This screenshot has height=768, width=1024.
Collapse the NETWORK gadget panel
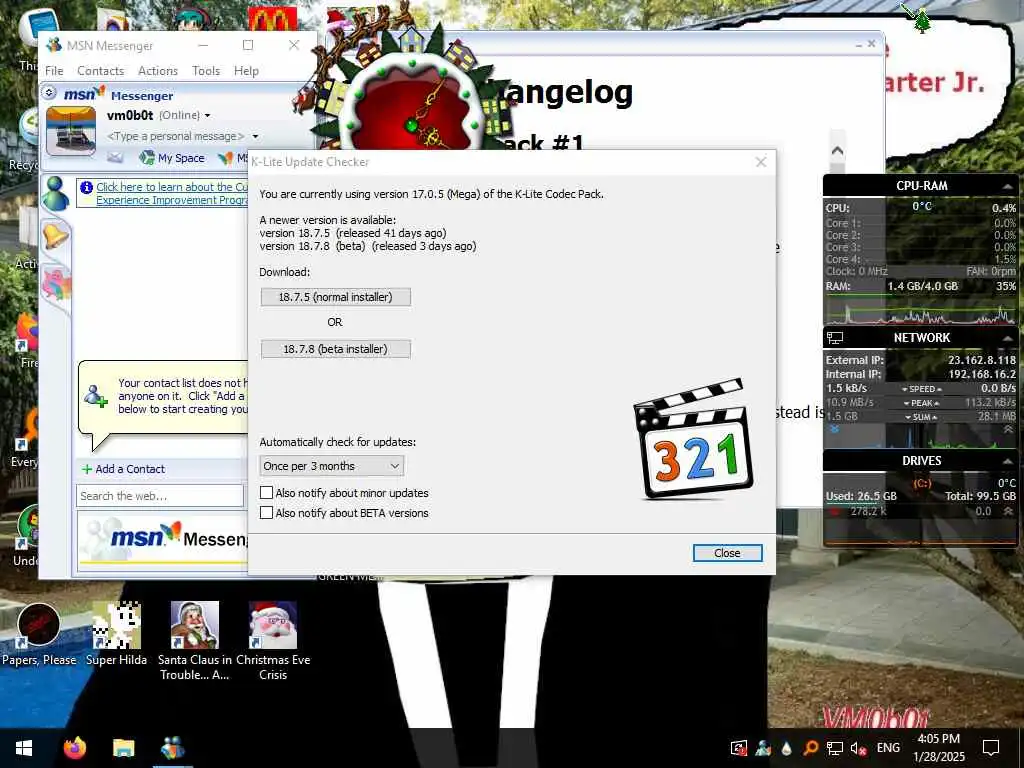point(1008,338)
